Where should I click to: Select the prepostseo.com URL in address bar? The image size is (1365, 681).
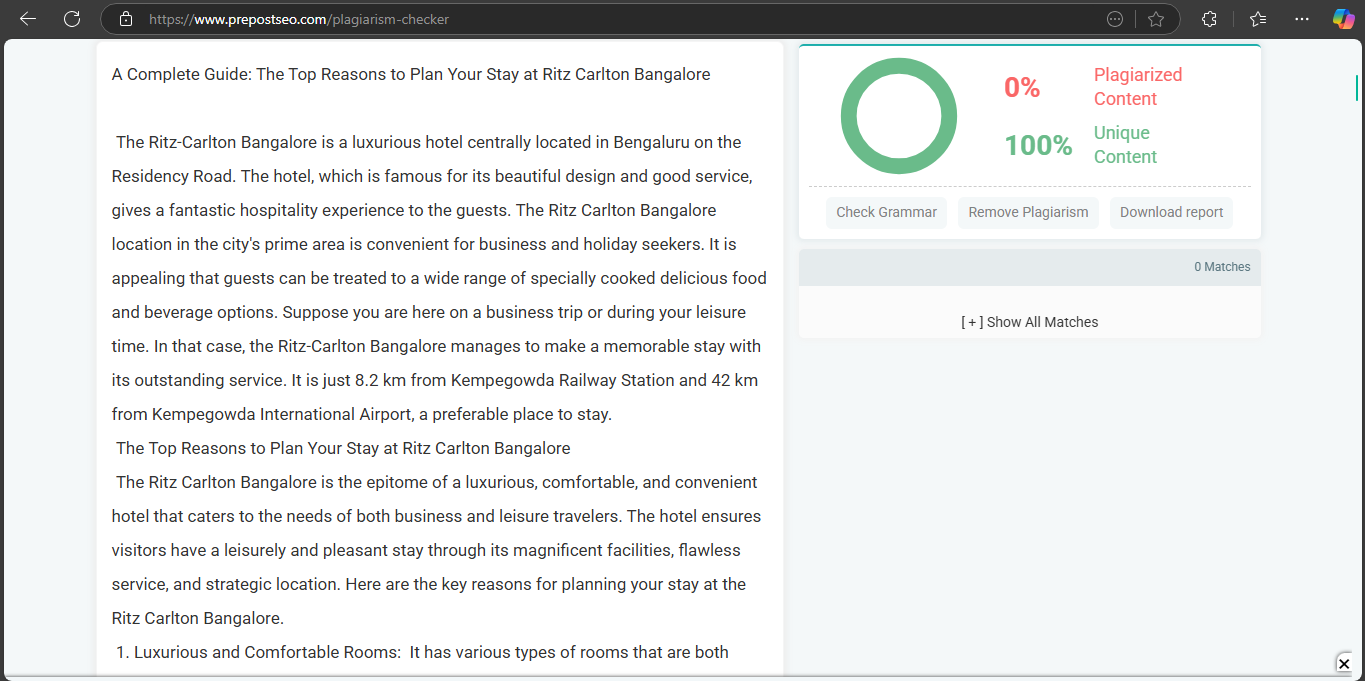[x=299, y=19]
